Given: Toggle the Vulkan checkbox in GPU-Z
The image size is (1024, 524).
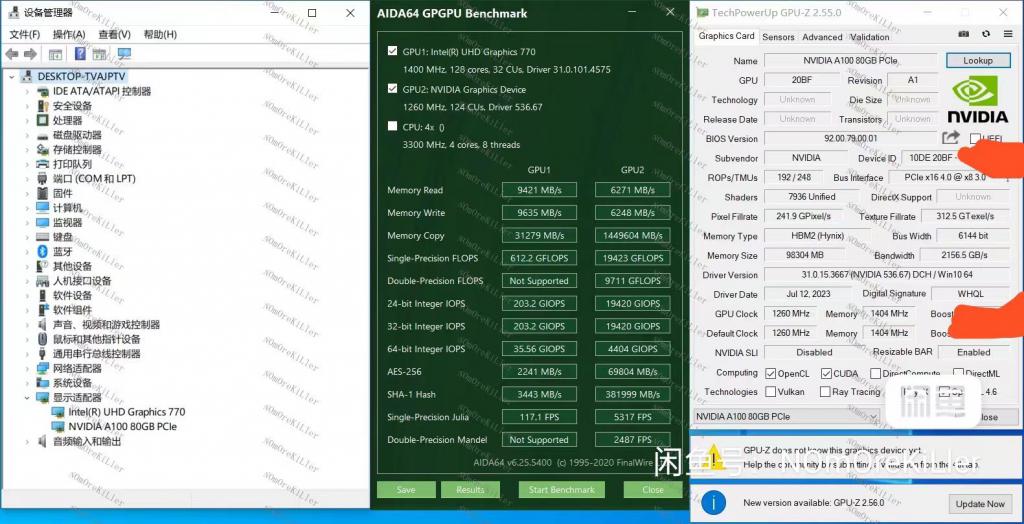Looking at the screenshot, I should point(770,392).
